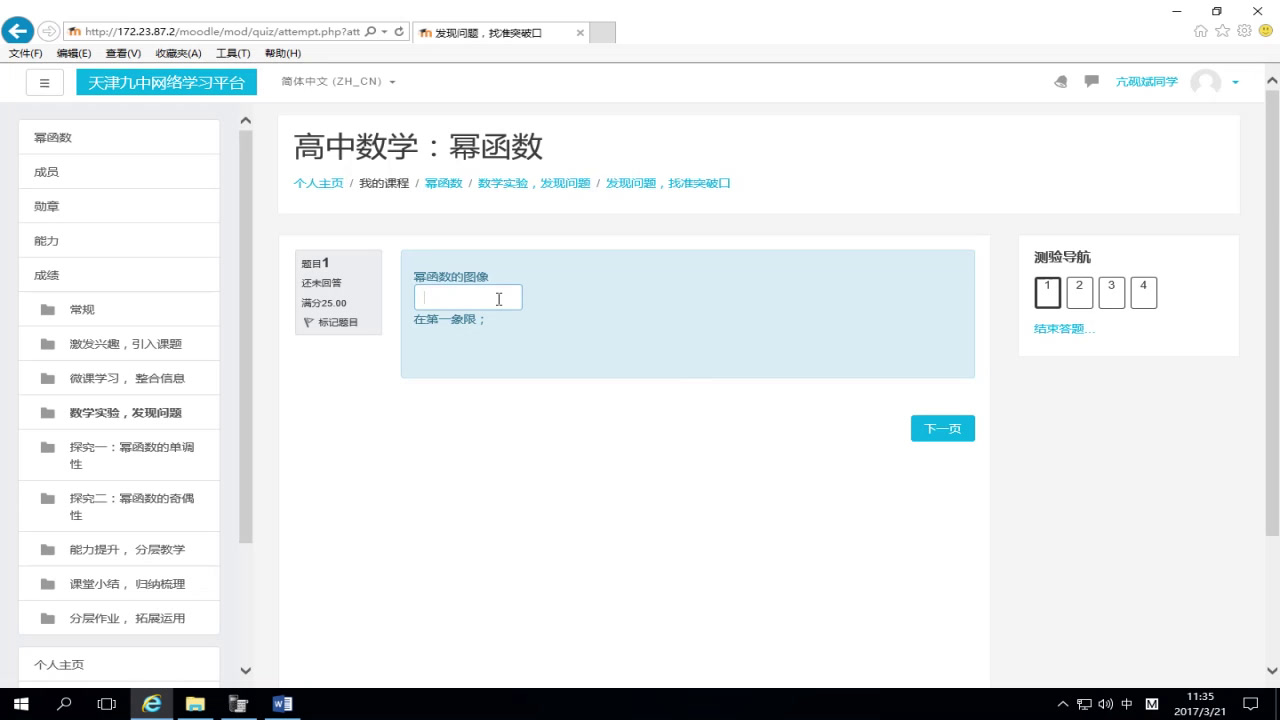Open File Explorer from the taskbar
The height and width of the screenshot is (720, 1280).
tap(195, 704)
